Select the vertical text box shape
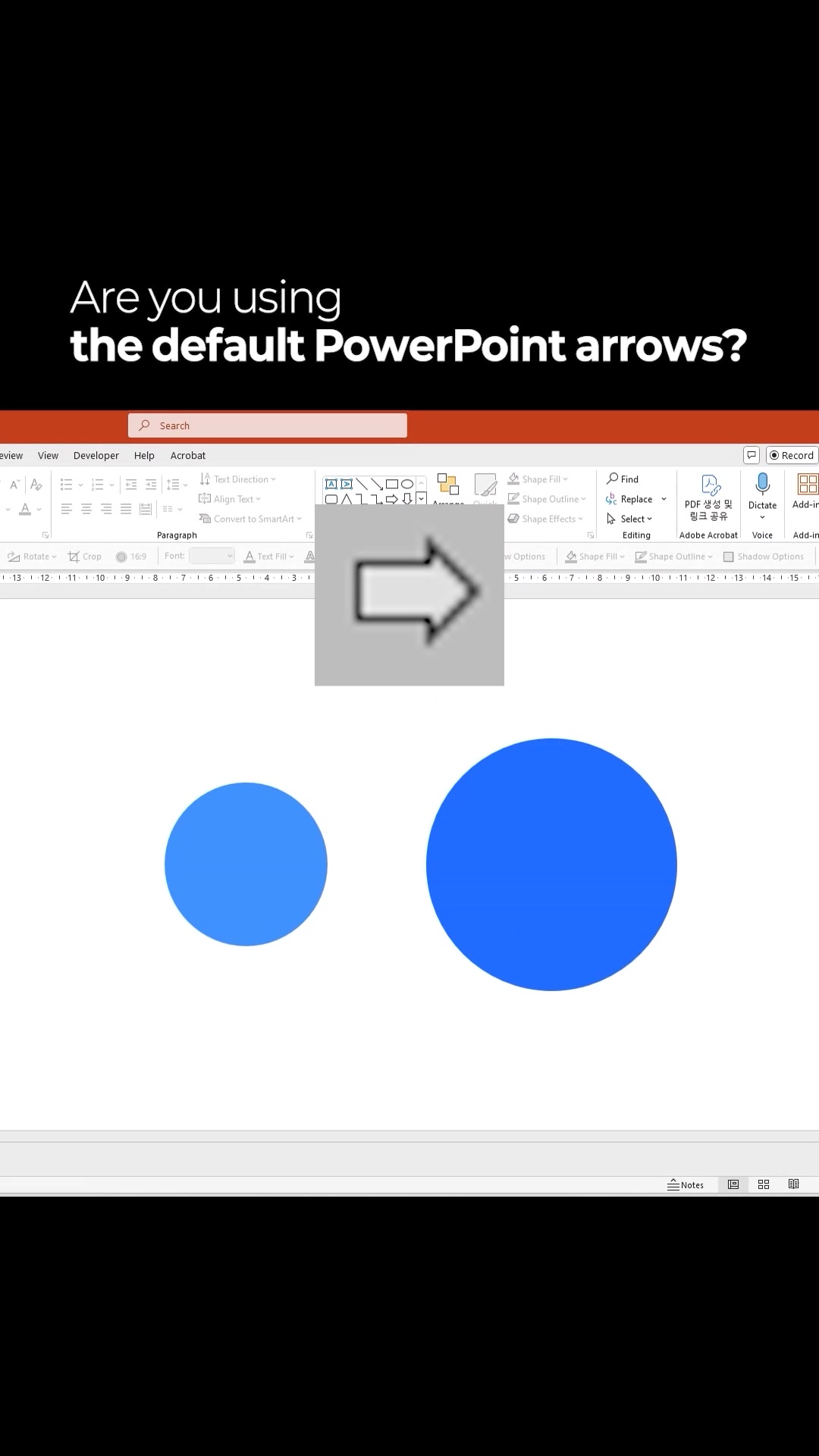Image resolution: width=819 pixels, height=1456 pixels. tap(347, 484)
